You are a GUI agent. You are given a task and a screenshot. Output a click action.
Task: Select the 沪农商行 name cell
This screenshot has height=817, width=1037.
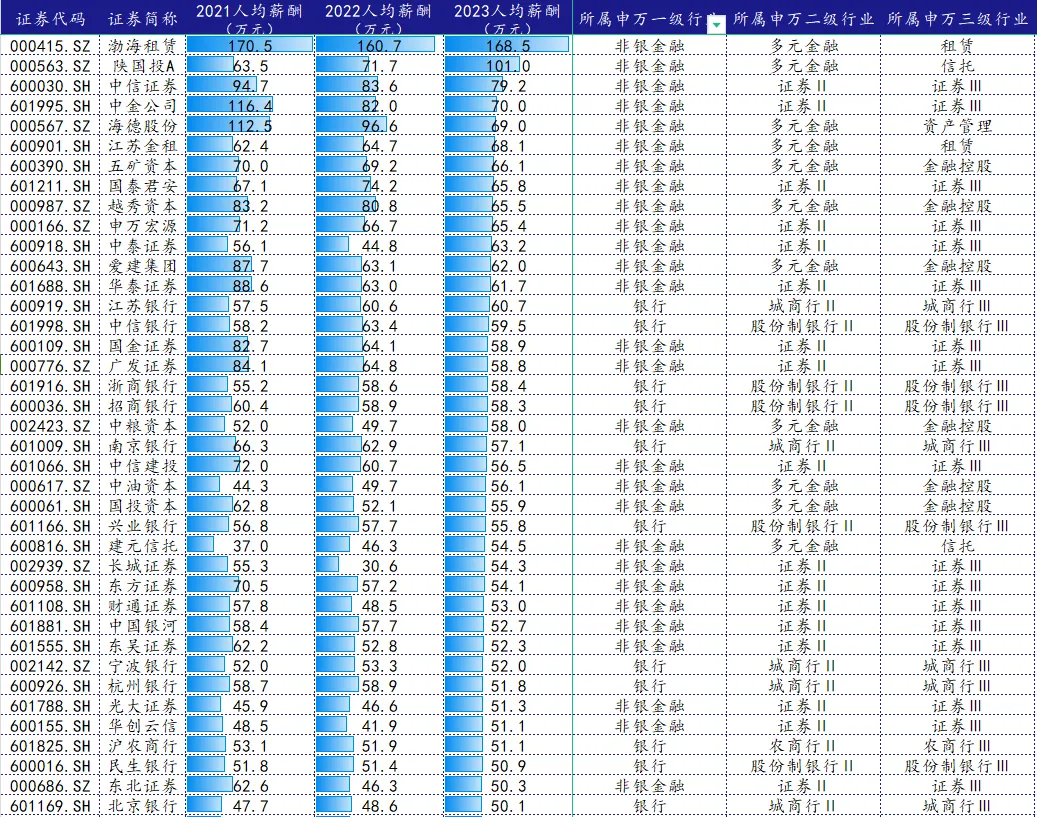(x=143, y=746)
